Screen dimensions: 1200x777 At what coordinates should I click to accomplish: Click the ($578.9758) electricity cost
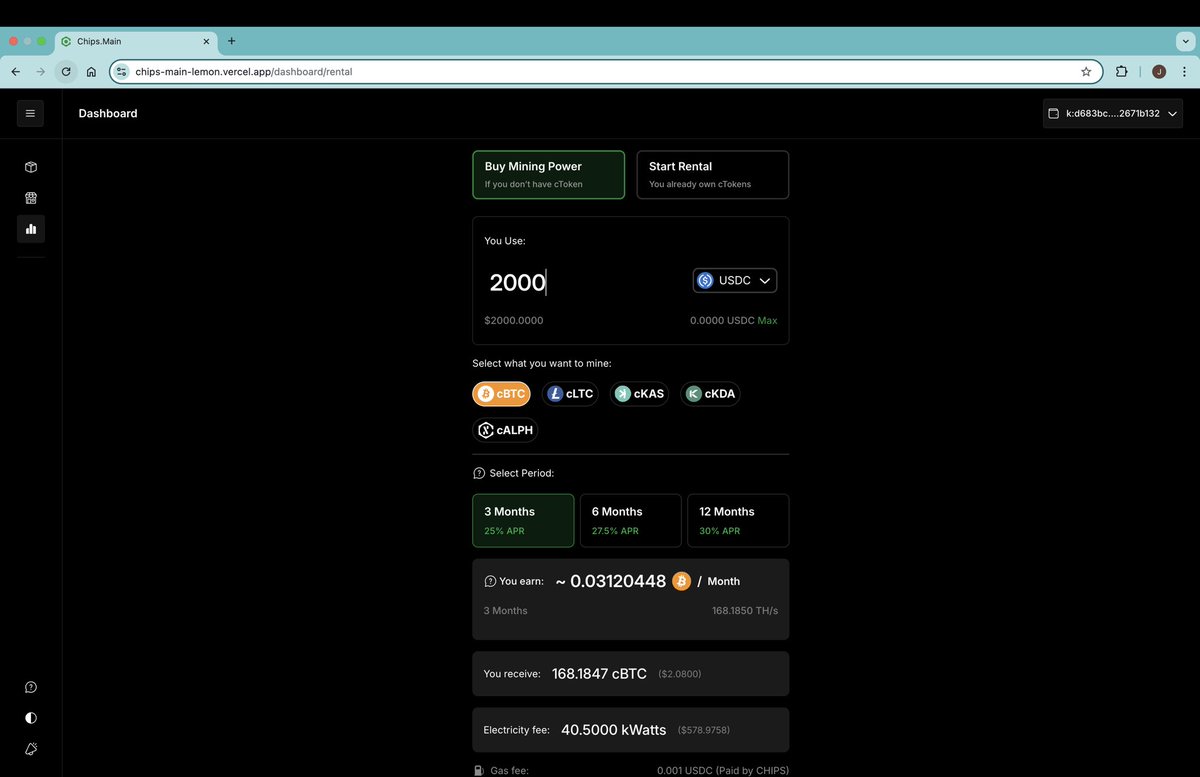click(704, 731)
